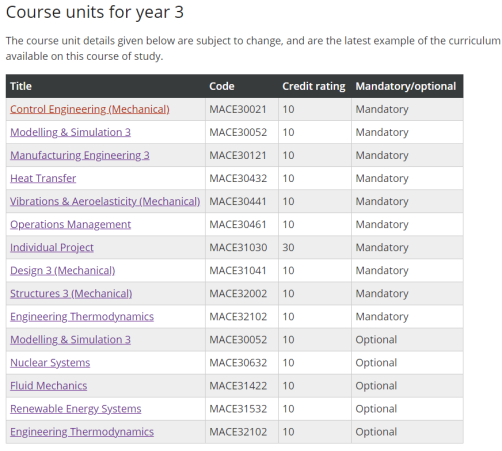Open the Operations Management link
Image resolution: width=502 pixels, height=451 pixels.
pos(70,224)
